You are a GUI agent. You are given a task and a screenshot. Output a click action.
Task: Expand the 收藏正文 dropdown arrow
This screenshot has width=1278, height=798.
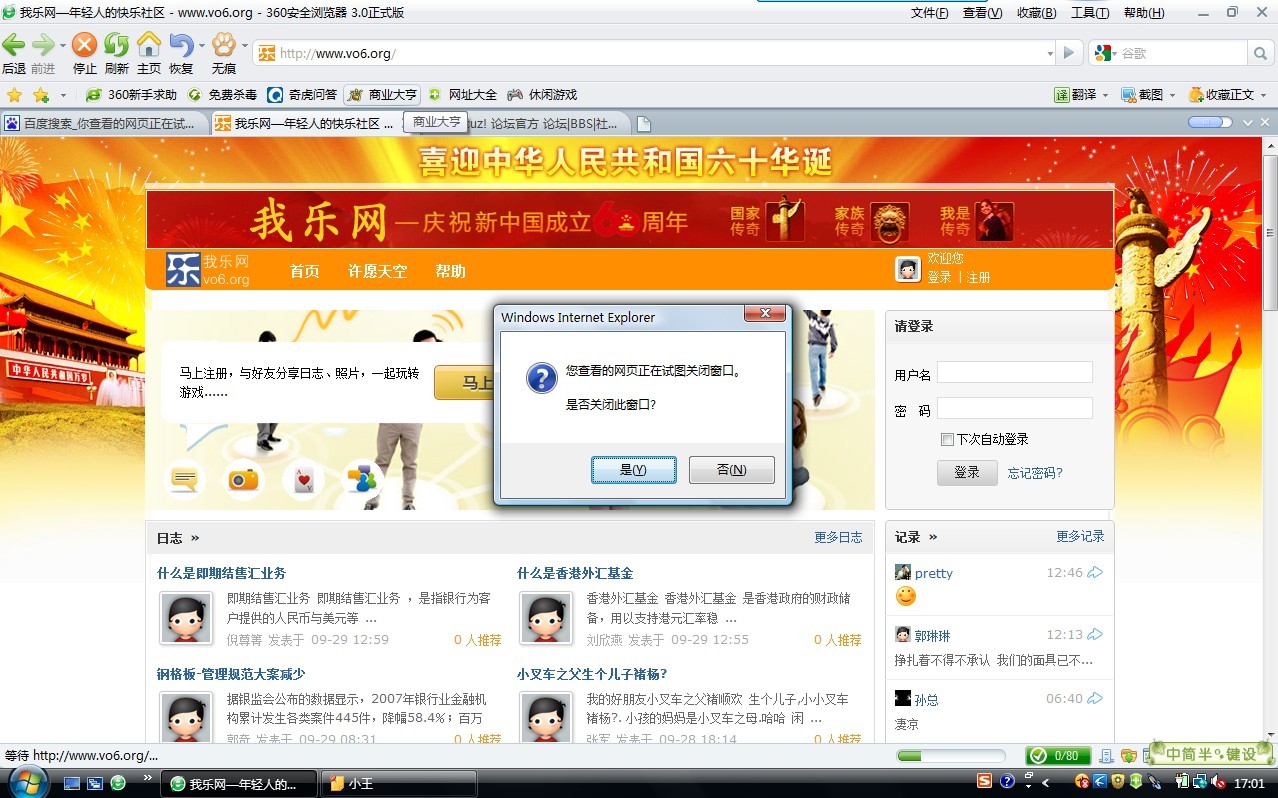1263,96
